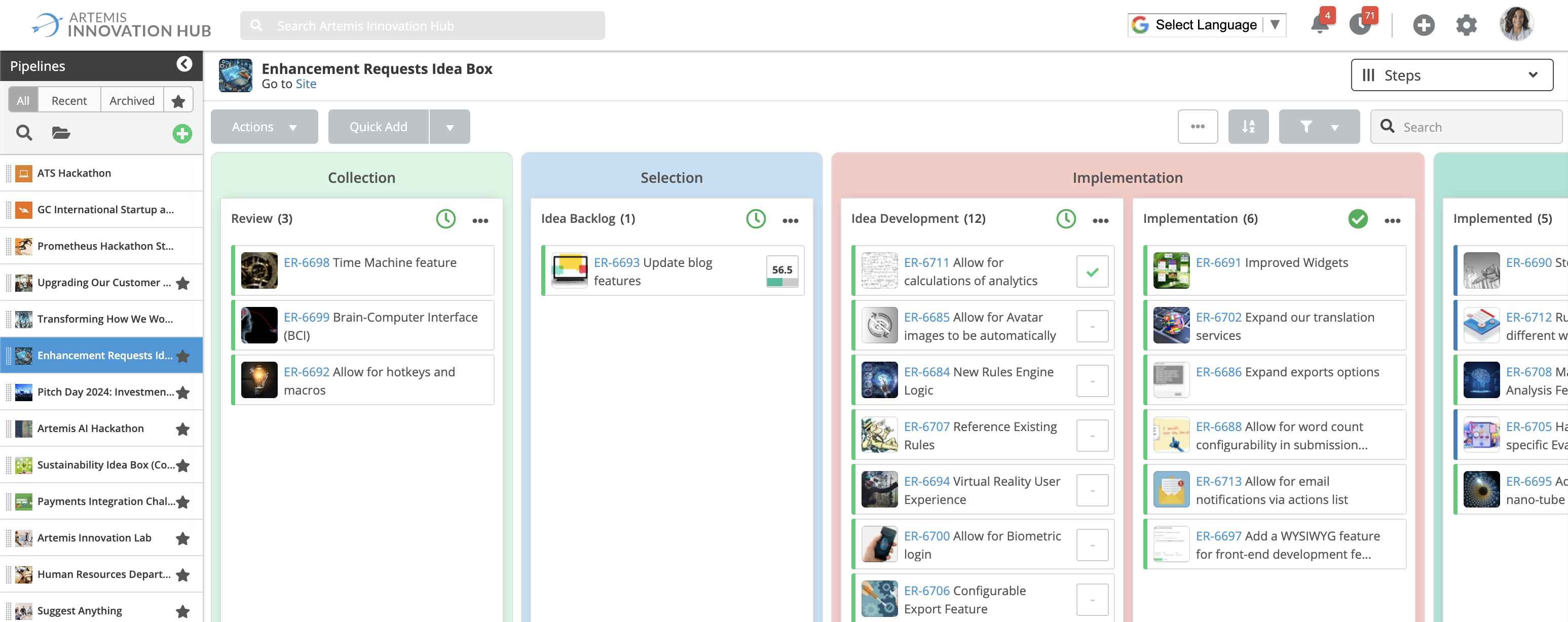Toggle star for Suggest Anything pipeline

182,612
